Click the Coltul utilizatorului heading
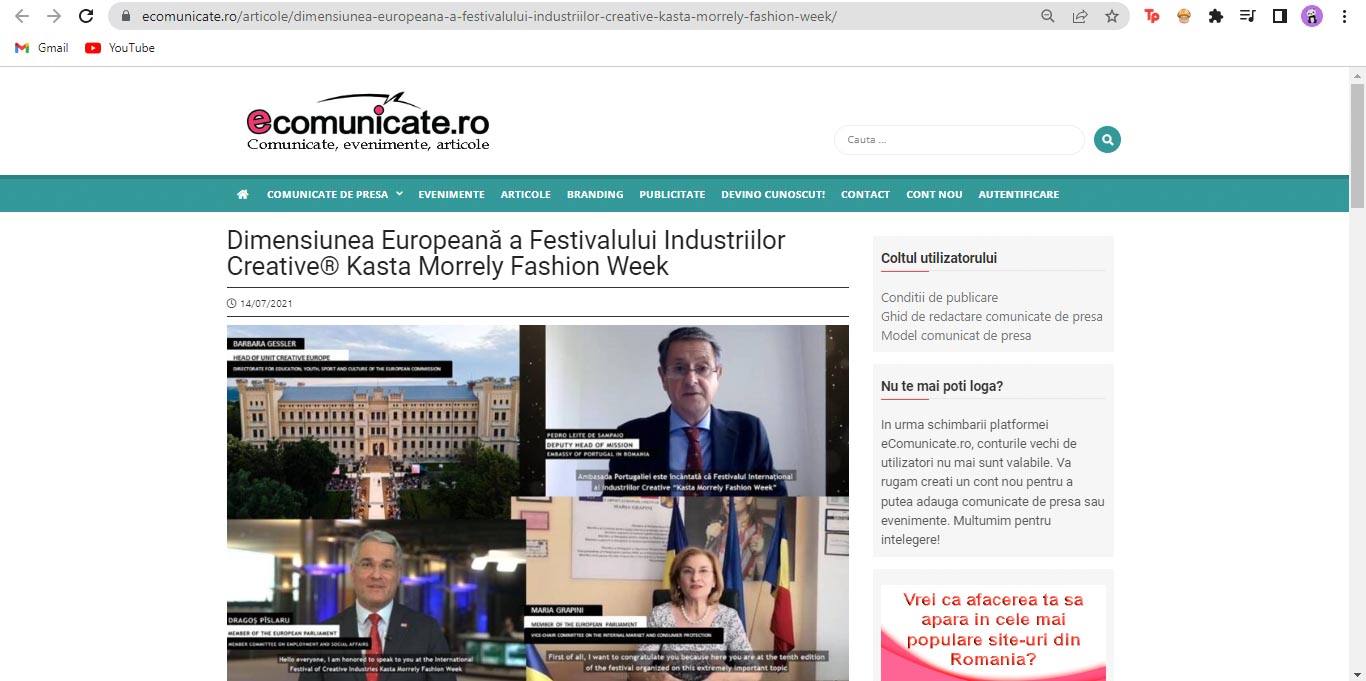 [939, 258]
